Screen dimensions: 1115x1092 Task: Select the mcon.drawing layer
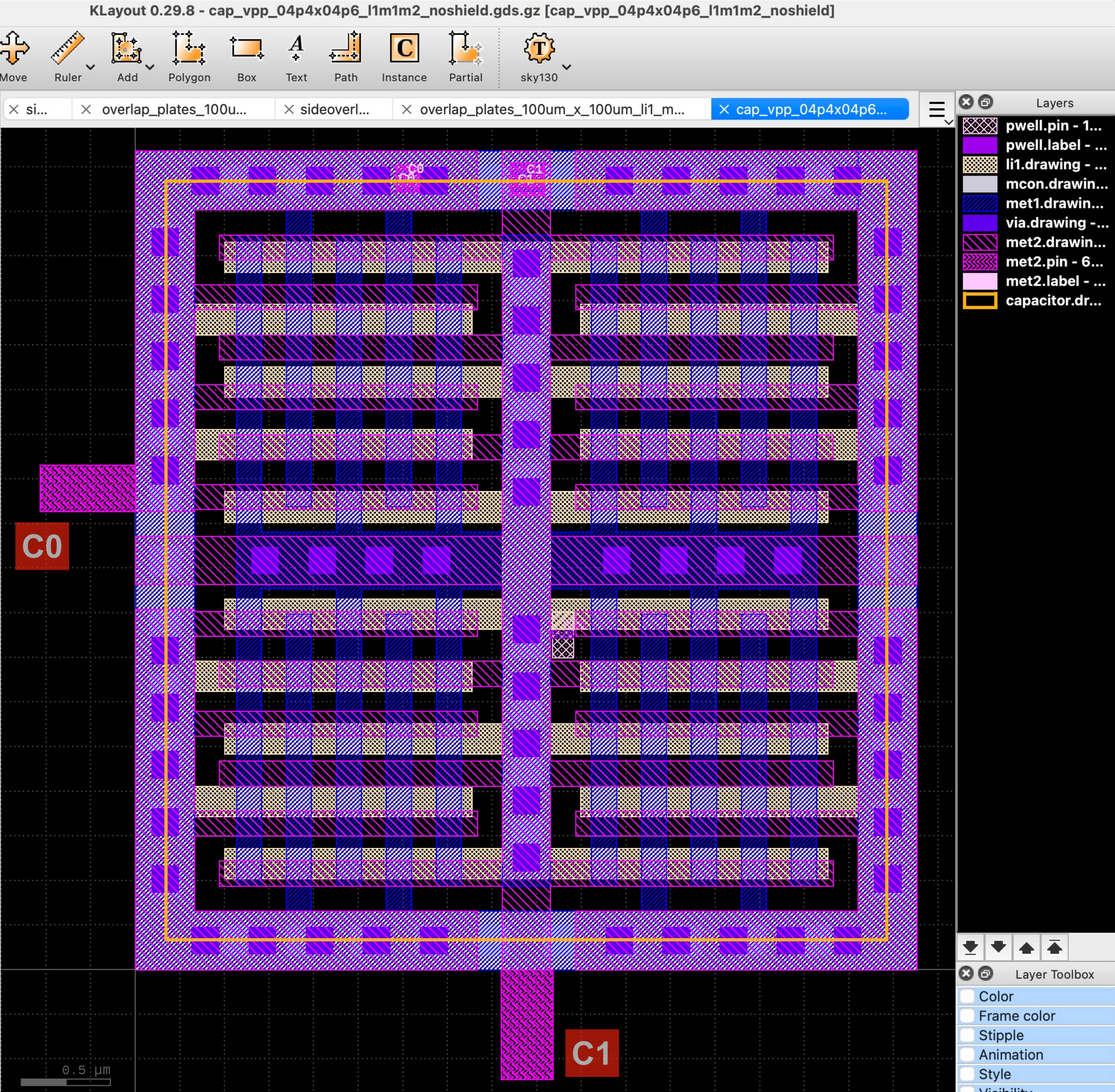click(1036, 184)
